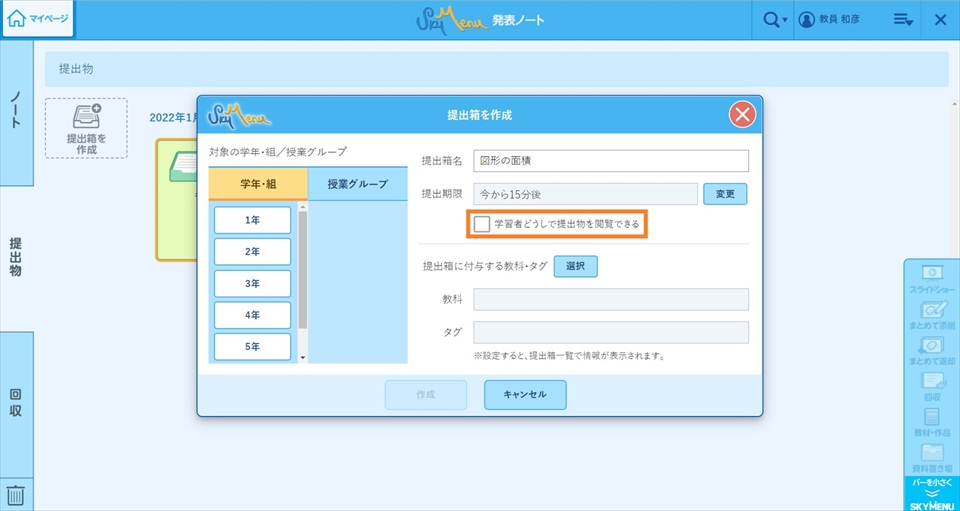Expand the hamburger menu dropdown in top bar
This screenshot has height=511, width=960.
point(902,20)
